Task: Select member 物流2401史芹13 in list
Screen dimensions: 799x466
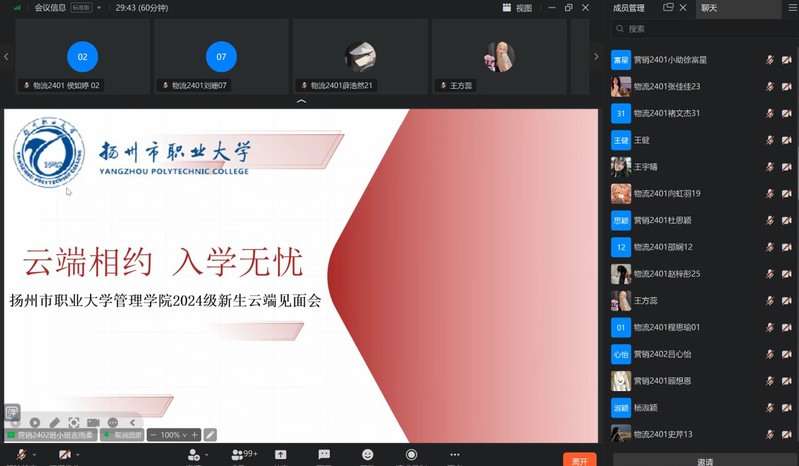Action: point(703,434)
